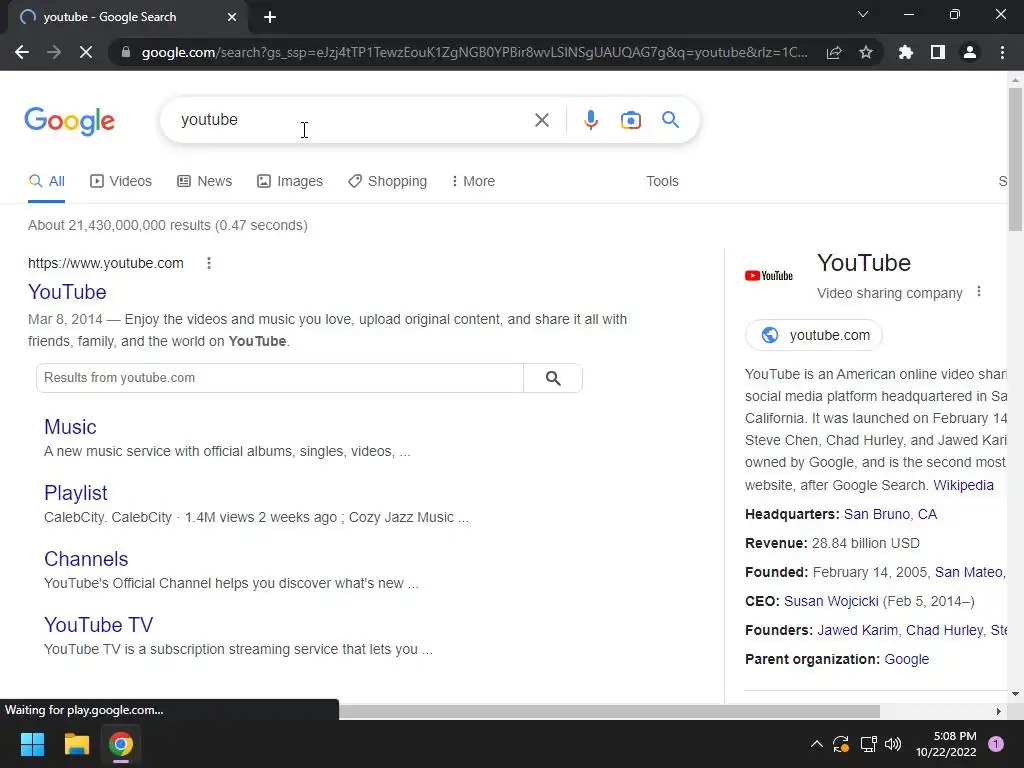
Task: Open knowledge panel three-dot options
Action: [979, 292]
